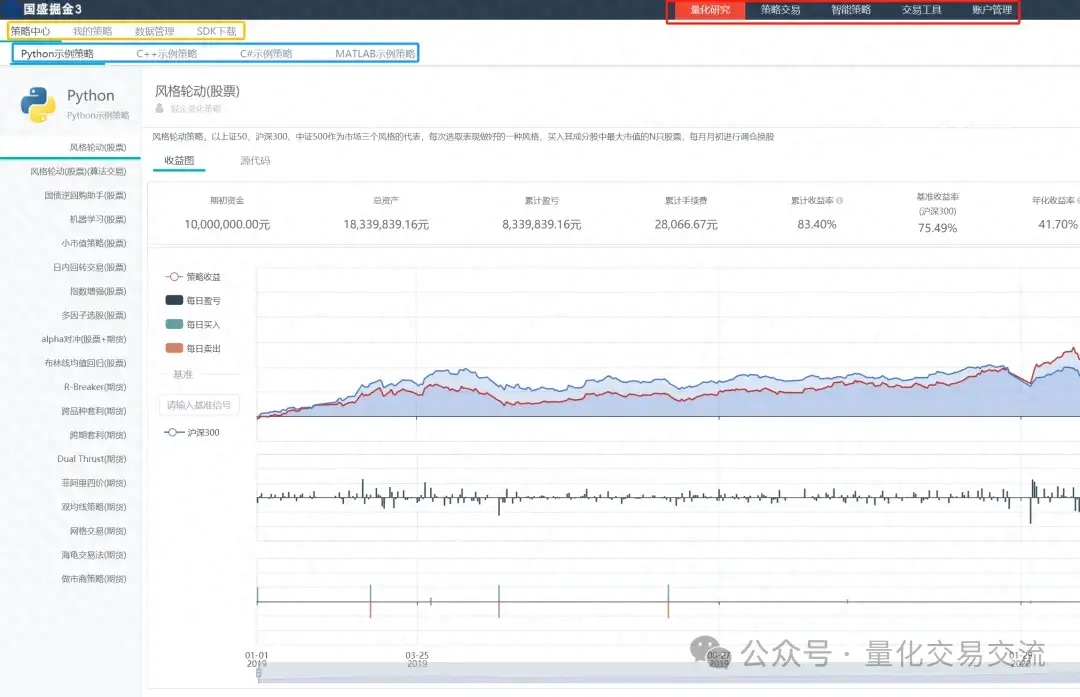Click the 请输入基准信号 benchmark input field
1080x697 pixels.
199,405
